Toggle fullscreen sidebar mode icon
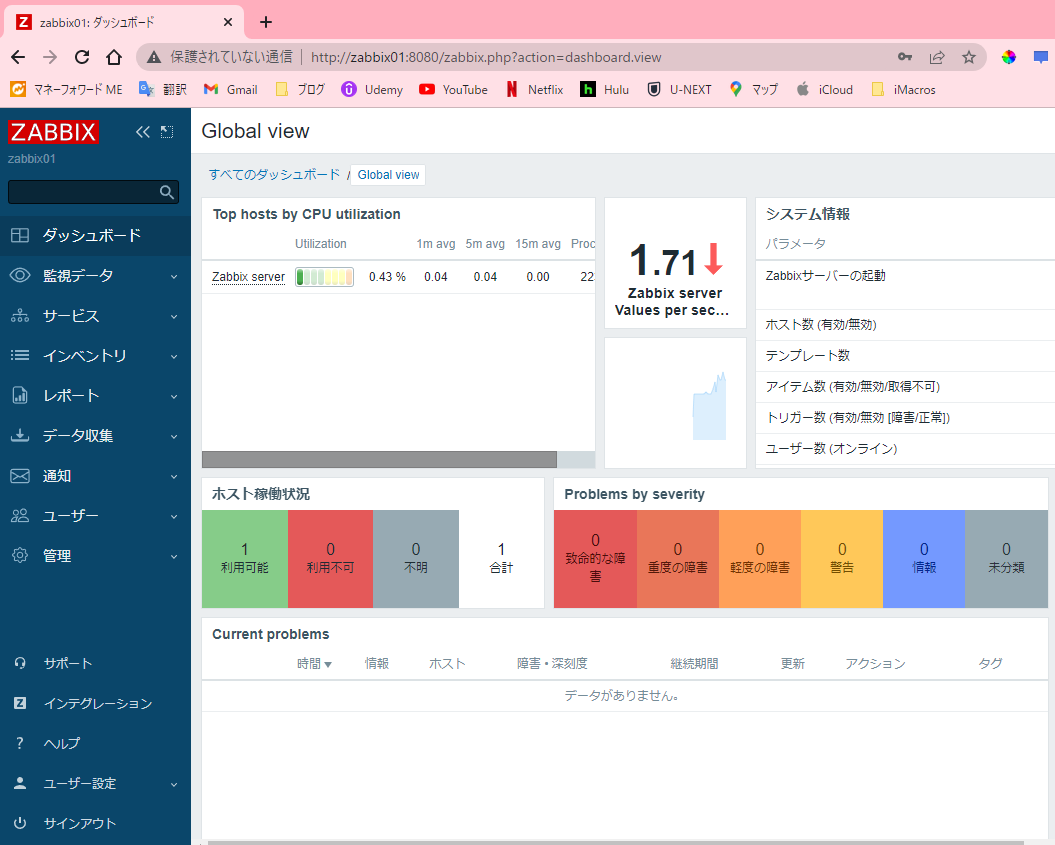This screenshot has height=845, width=1055. coord(166,131)
